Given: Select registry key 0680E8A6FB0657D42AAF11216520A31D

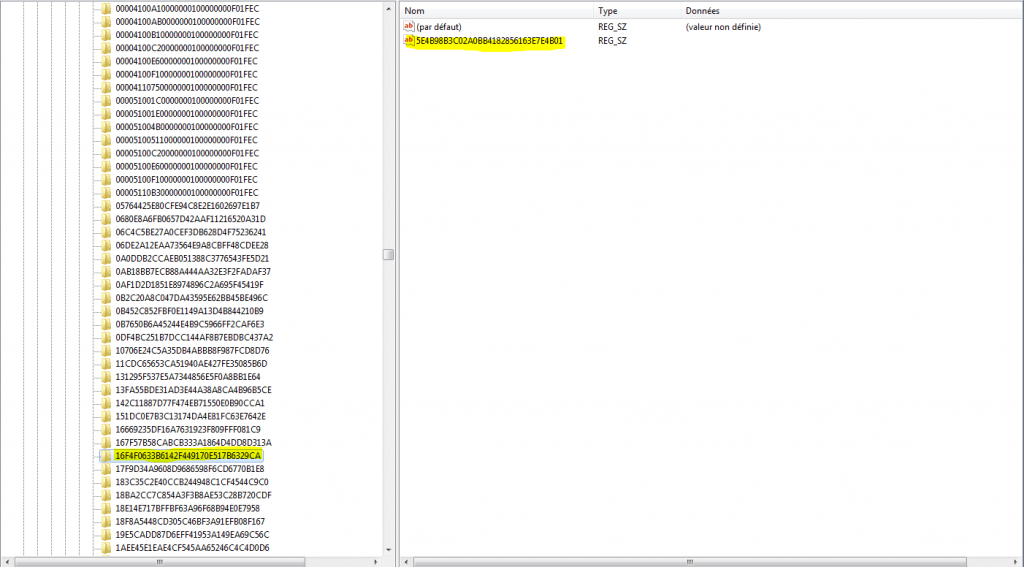Looking at the screenshot, I should [190, 219].
